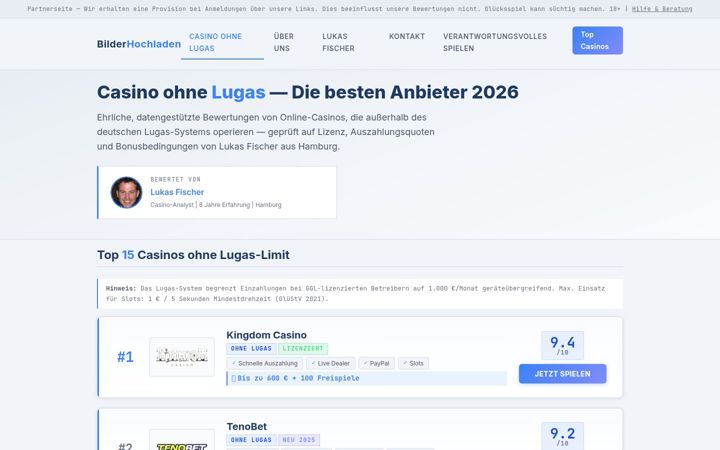Open Lukas Fischer author name link
Image resolution: width=720 pixels, height=450 pixels.
point(177,192)
